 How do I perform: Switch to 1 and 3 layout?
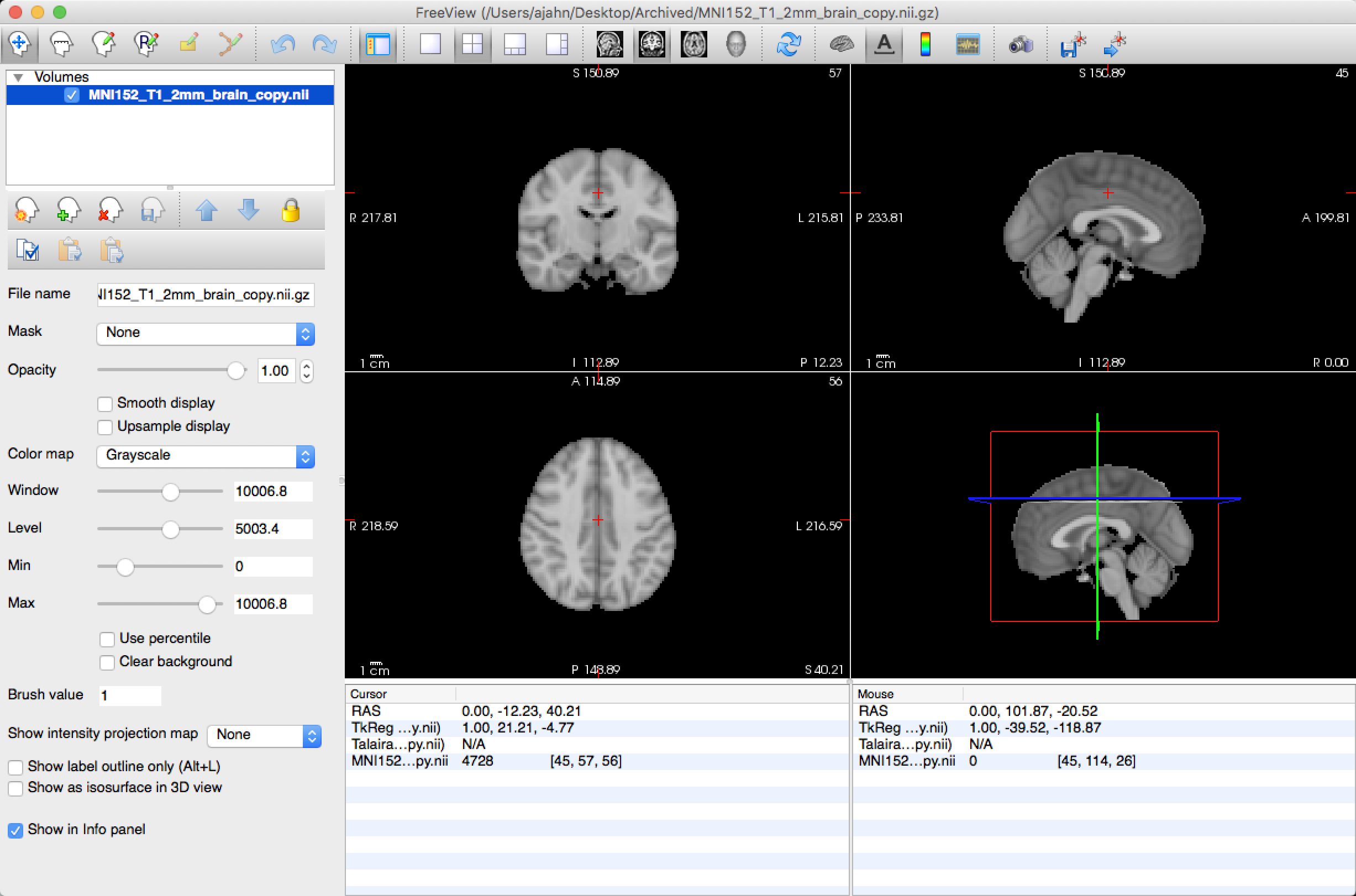click(x=515, y=44)
